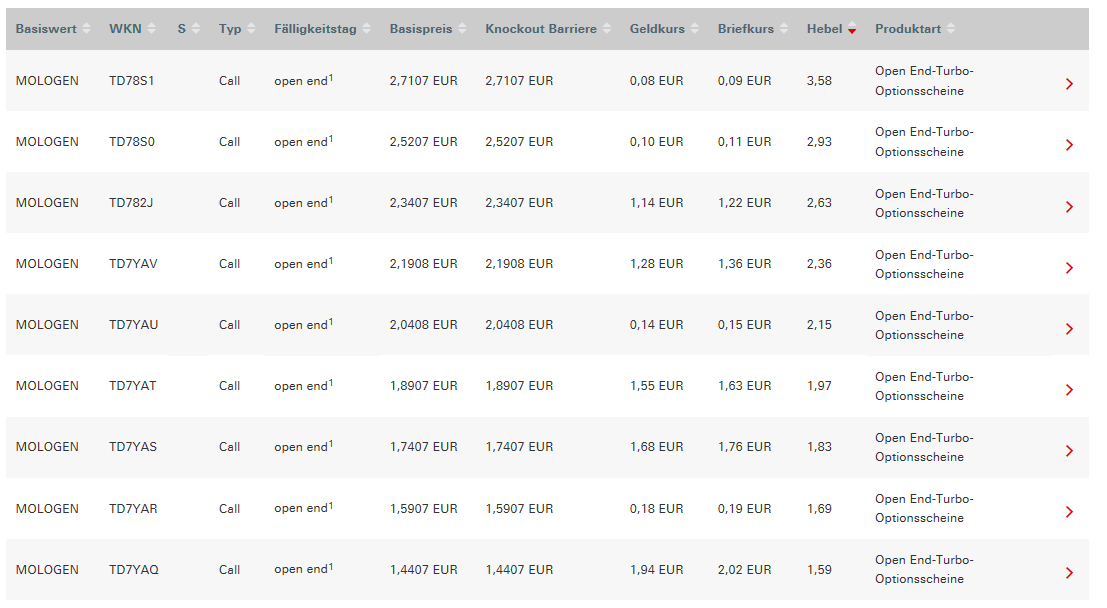Click Open End-Turbo-Optionsscheine in TD78S1 row
This screenshot has height=608, width=1107.
tap(924, 81)
